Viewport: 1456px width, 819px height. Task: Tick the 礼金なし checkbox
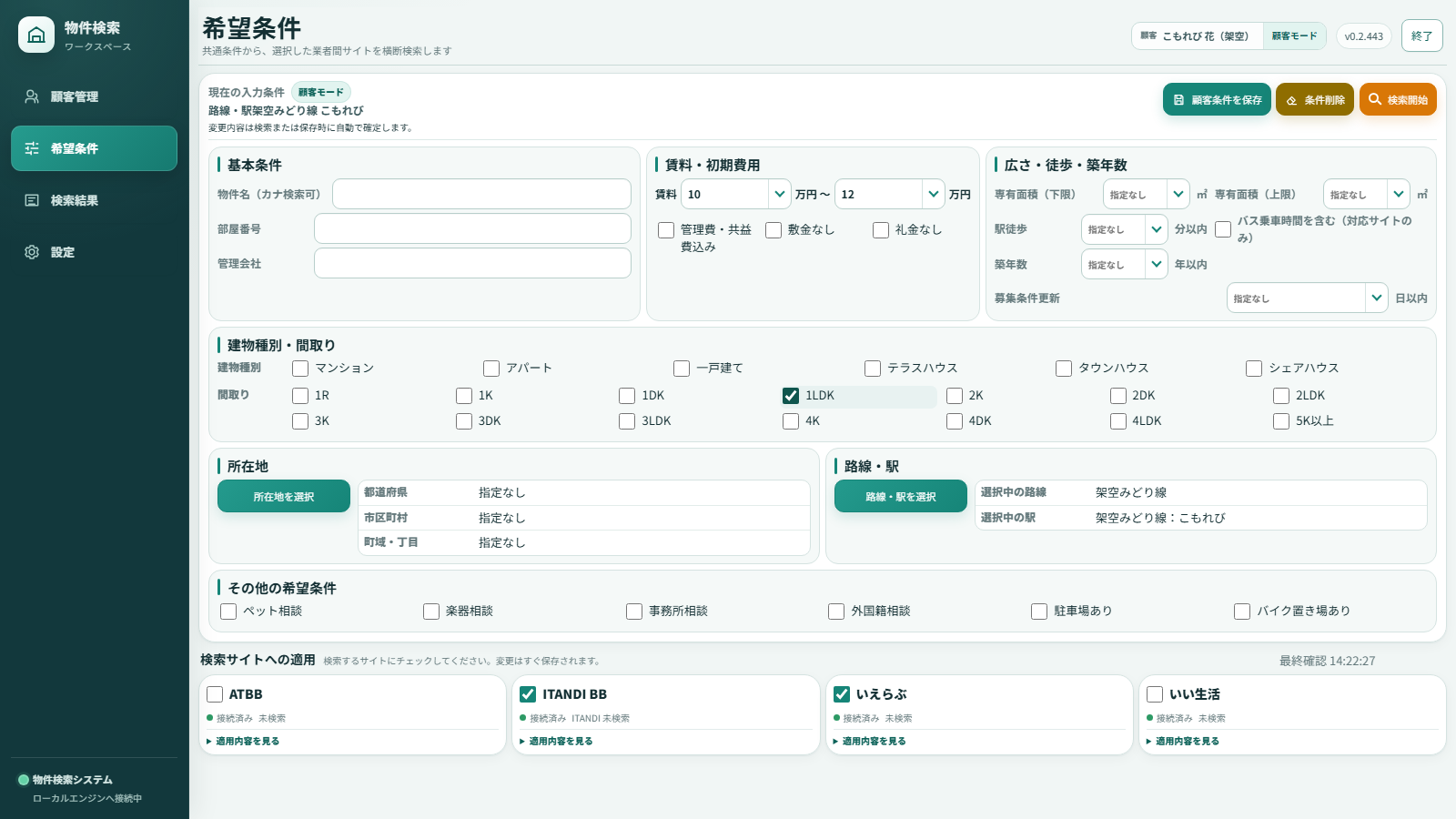(881, 230)
